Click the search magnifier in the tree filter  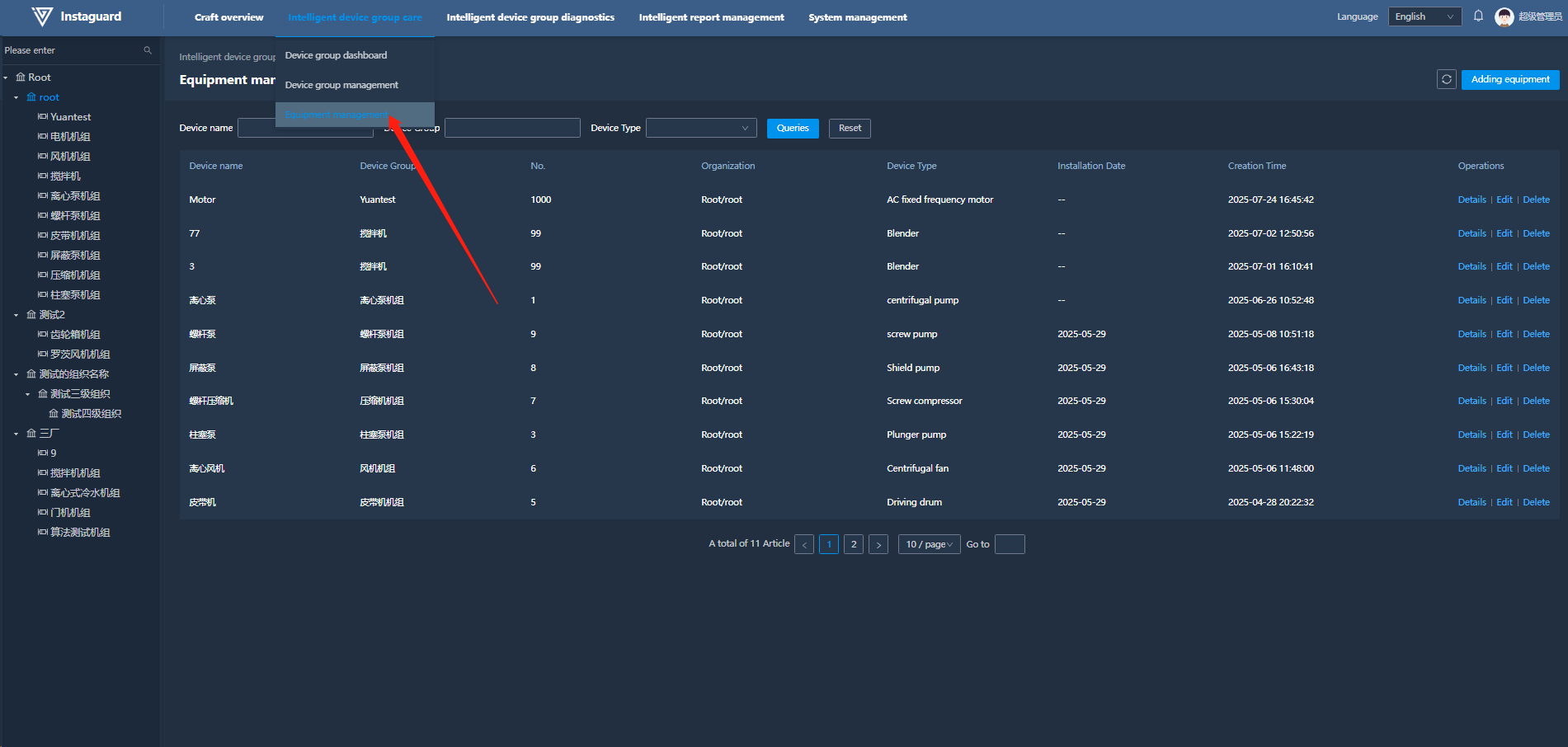point(148,50)
